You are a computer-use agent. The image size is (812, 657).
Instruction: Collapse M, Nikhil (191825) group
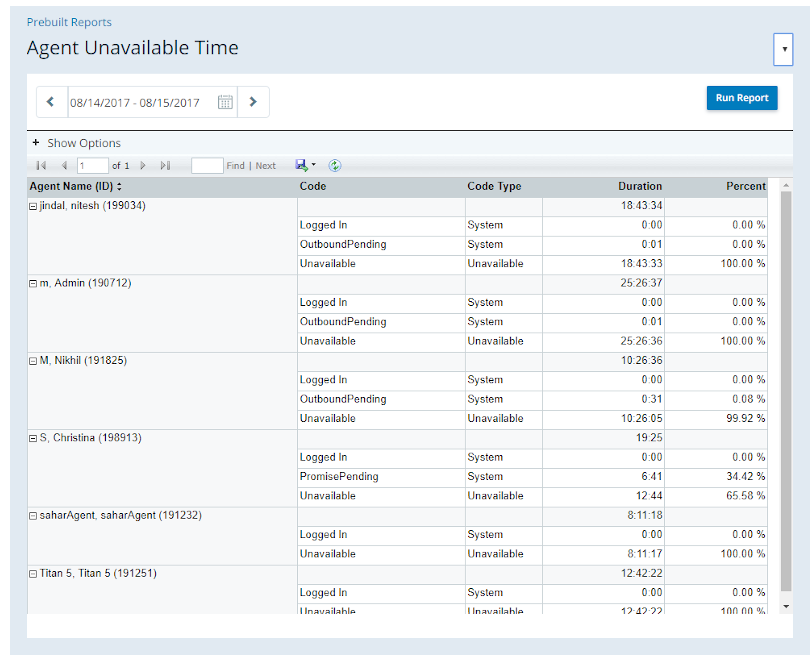(x=33, y=361)
